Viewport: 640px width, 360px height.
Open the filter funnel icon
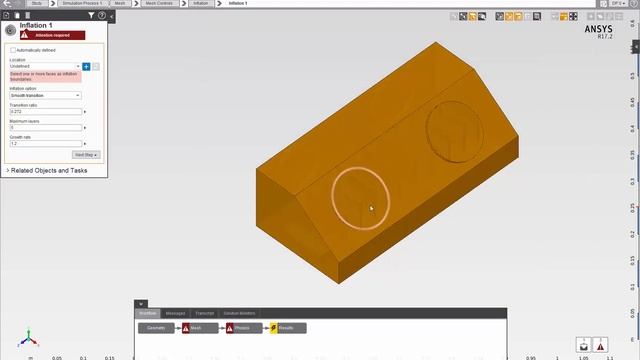(91, 16)
